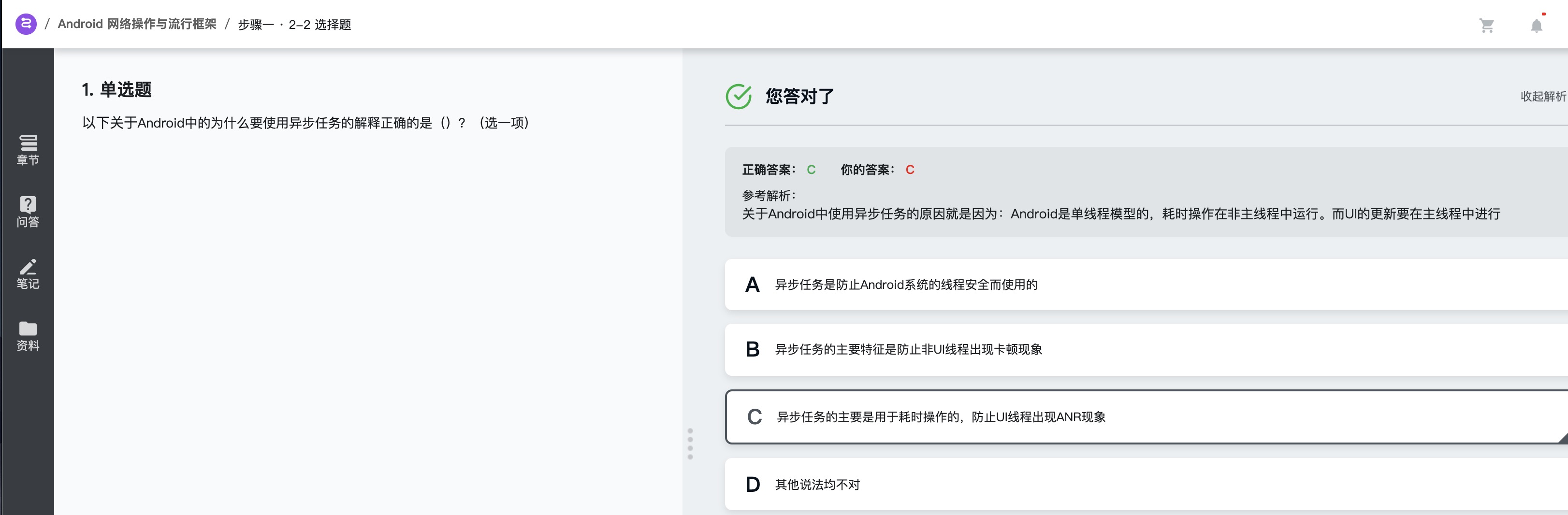The image size is (1568, 515).
Task: Select option A 异步任务是防止Android系统的线程安全
Action: pos(1146,284)
